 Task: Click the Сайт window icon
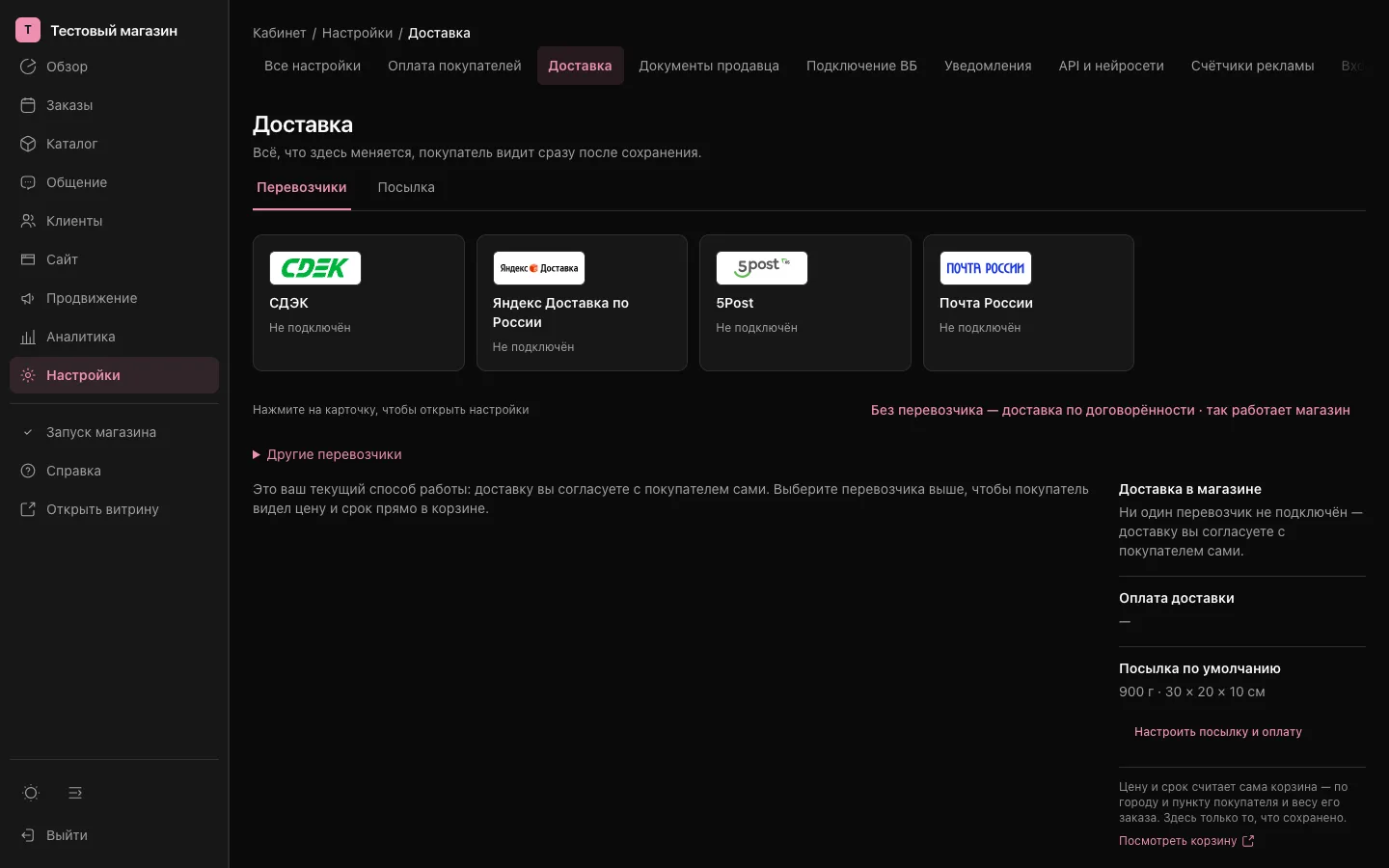point(28,259)
